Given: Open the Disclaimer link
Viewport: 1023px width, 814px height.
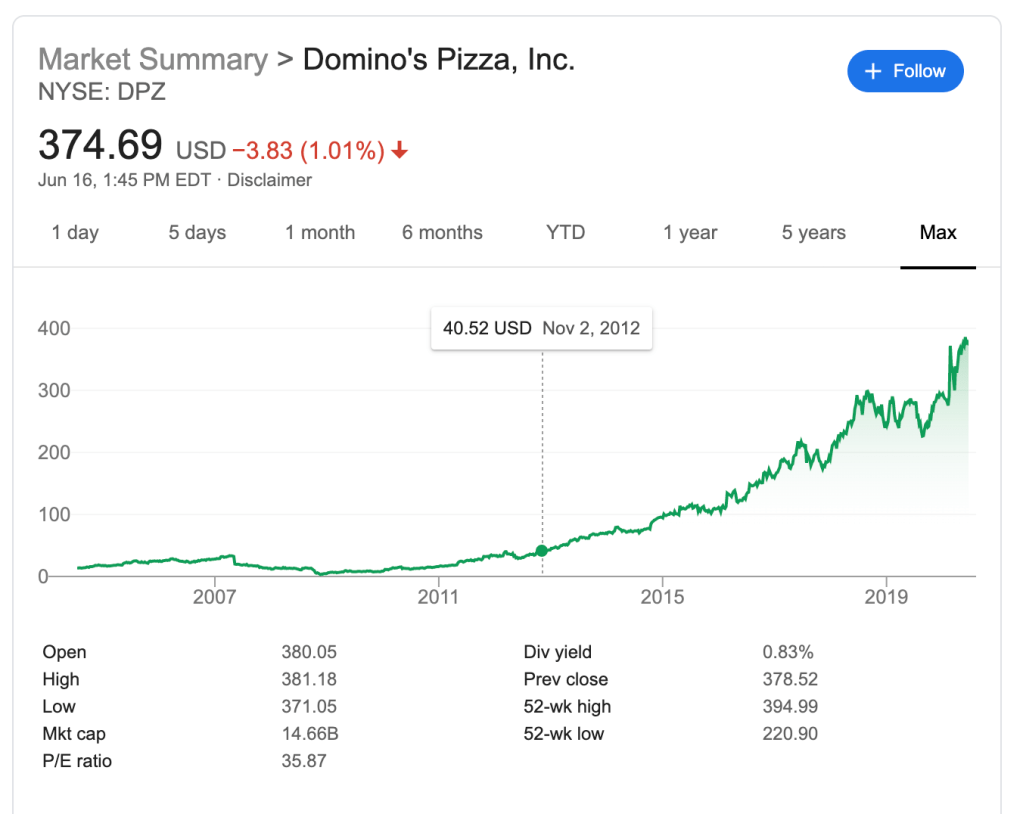Looking at the screenshot, I should point(270,181).
